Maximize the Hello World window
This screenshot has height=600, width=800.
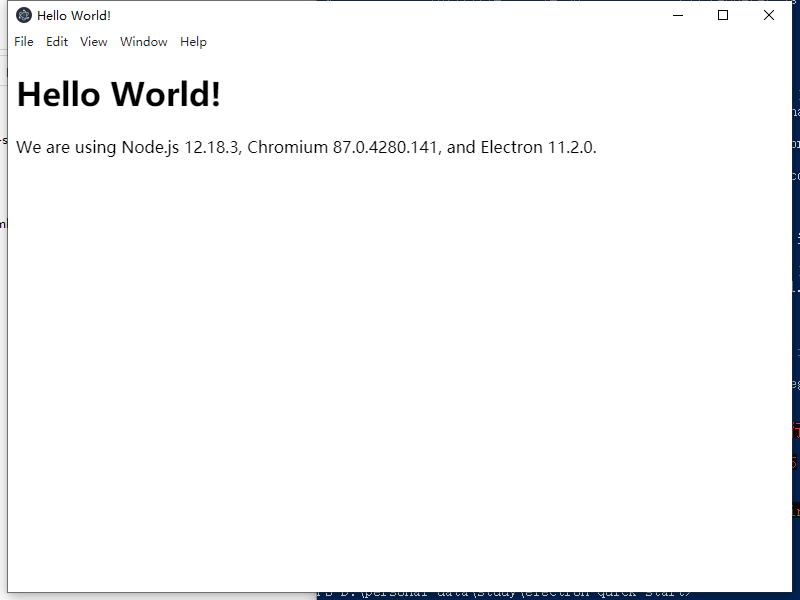pos(723,15)
